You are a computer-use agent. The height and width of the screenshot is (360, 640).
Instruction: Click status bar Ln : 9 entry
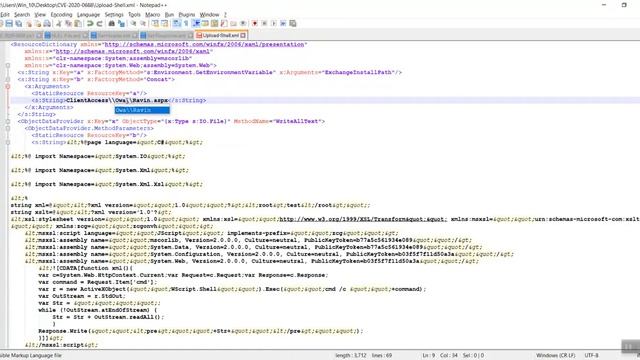429,356
